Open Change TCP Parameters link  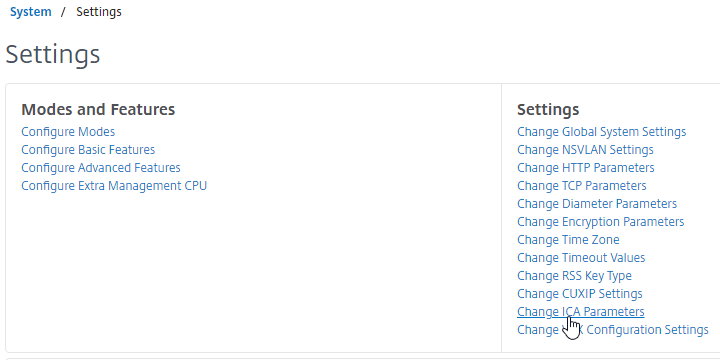coord(581,186)
